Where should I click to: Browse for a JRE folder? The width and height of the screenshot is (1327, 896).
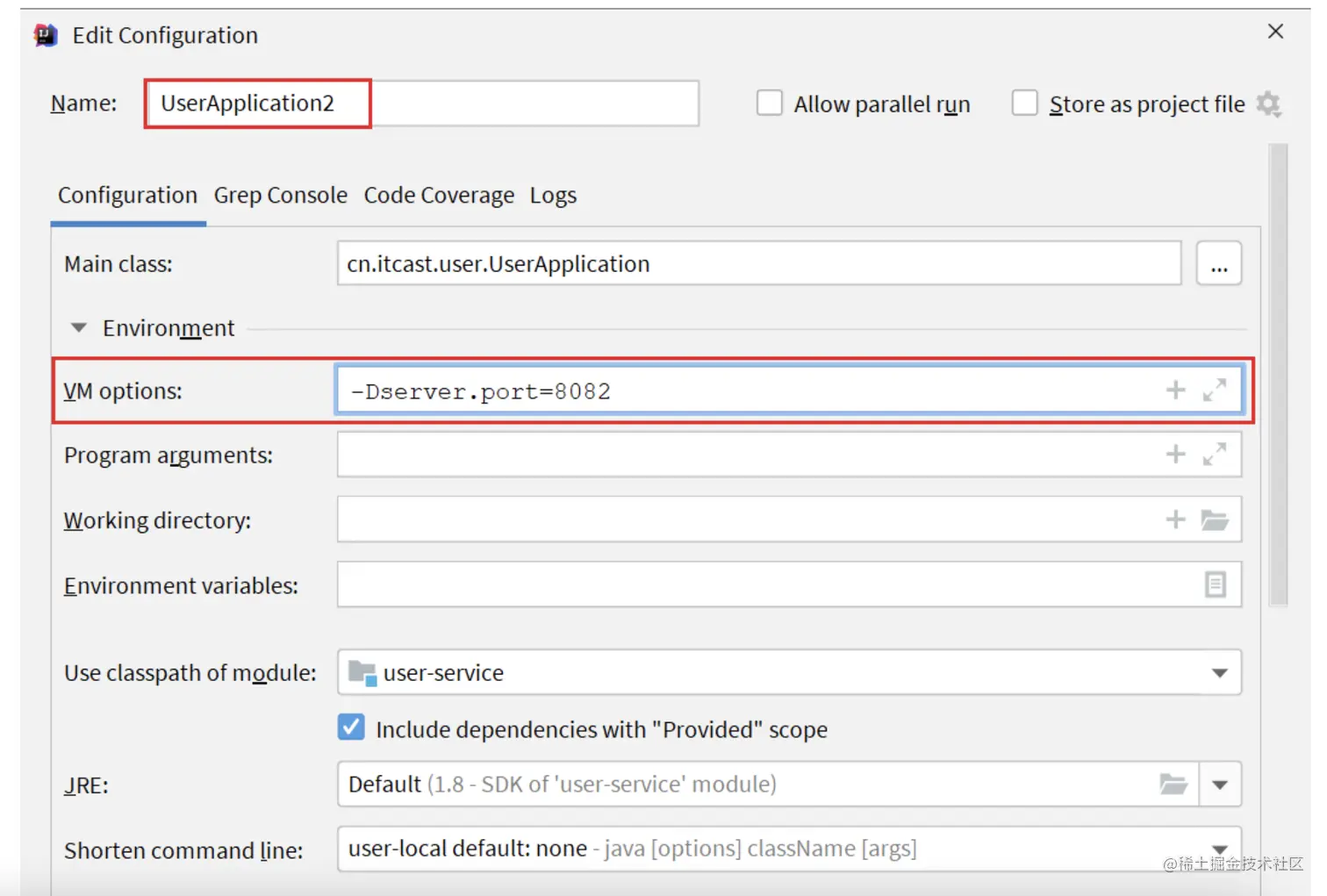coord(1173,784)
